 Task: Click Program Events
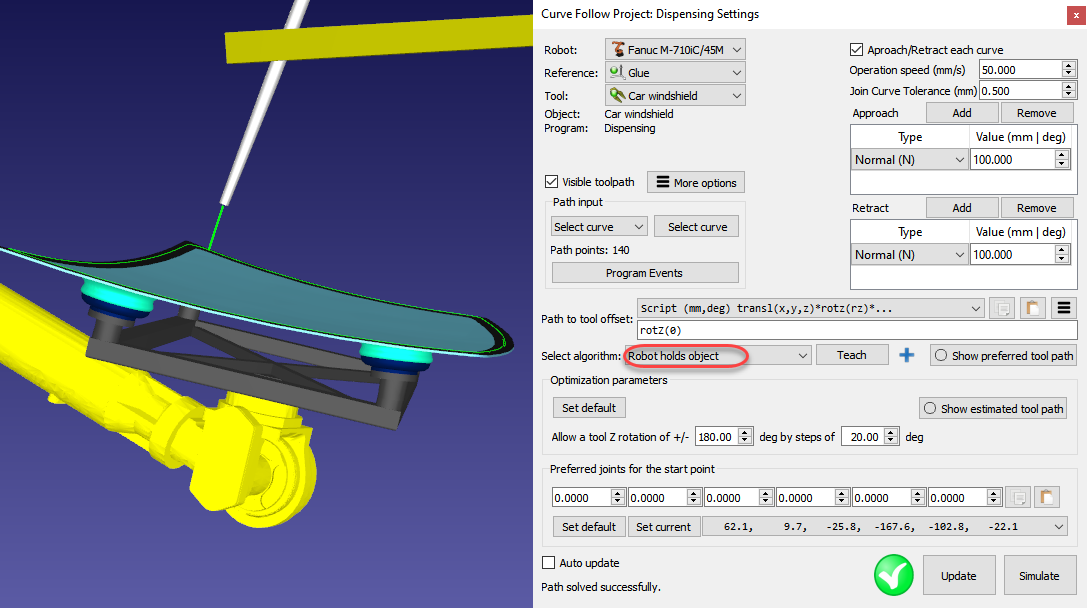(644, 272)
